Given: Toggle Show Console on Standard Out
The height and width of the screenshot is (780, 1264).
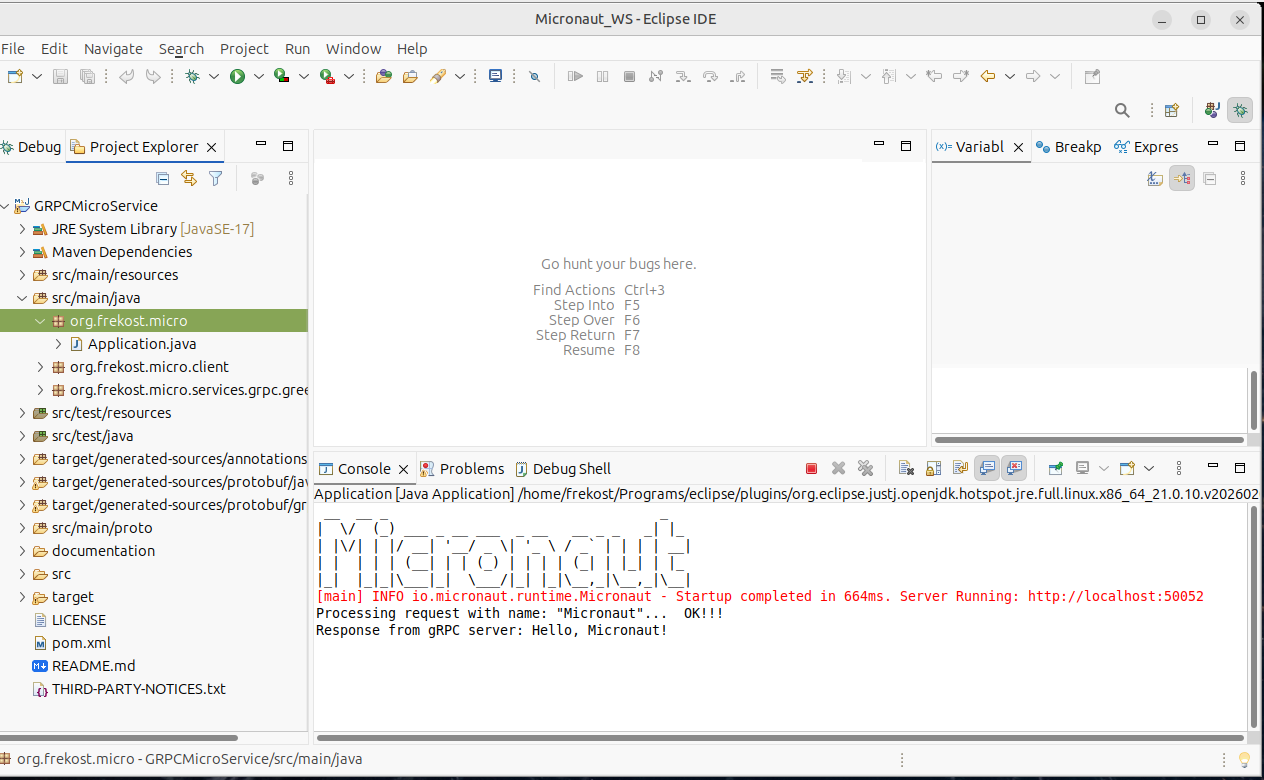Looking at the screenshot, I should pos(987,468).
